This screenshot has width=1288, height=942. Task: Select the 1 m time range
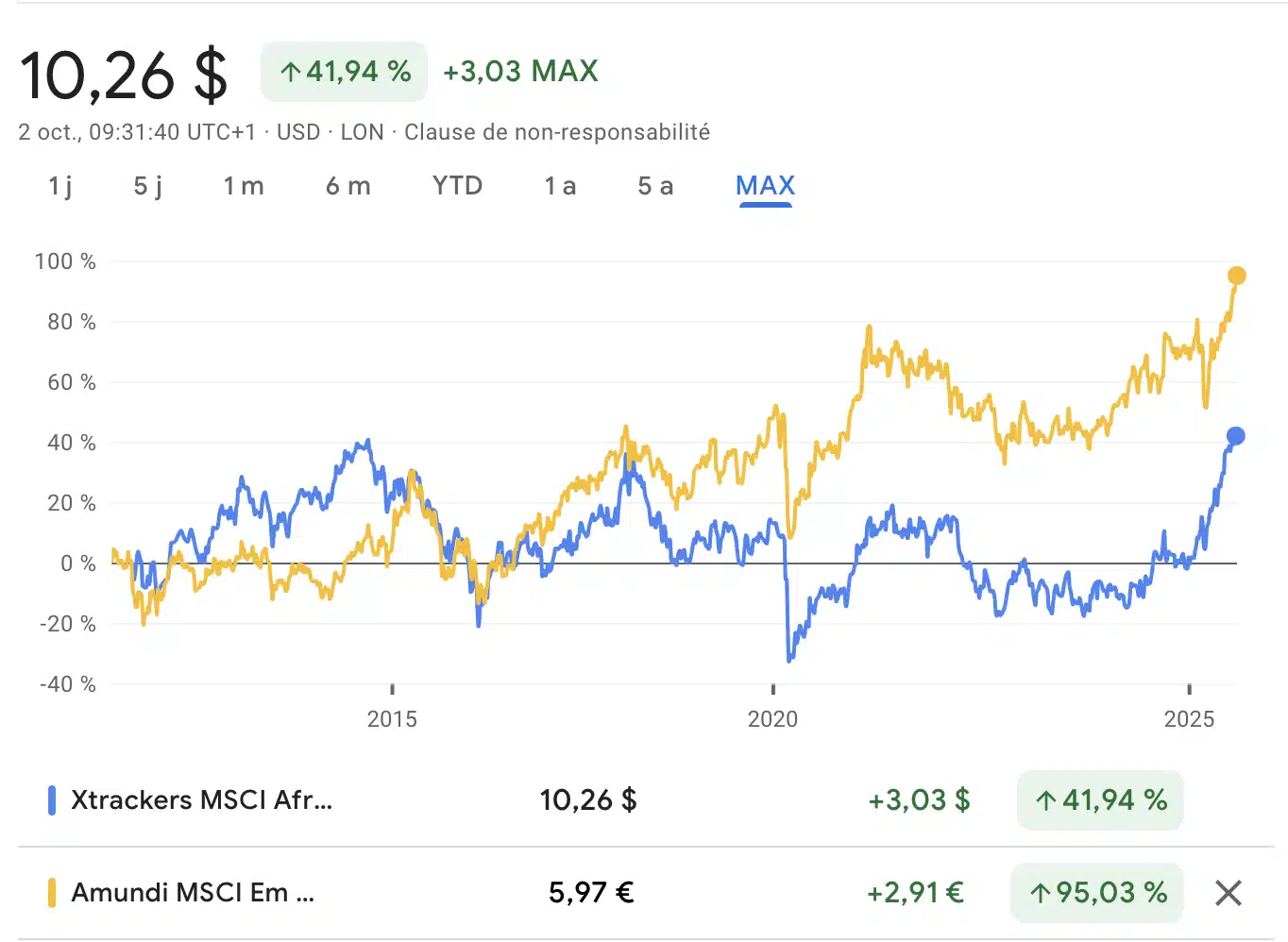point(244,186)
